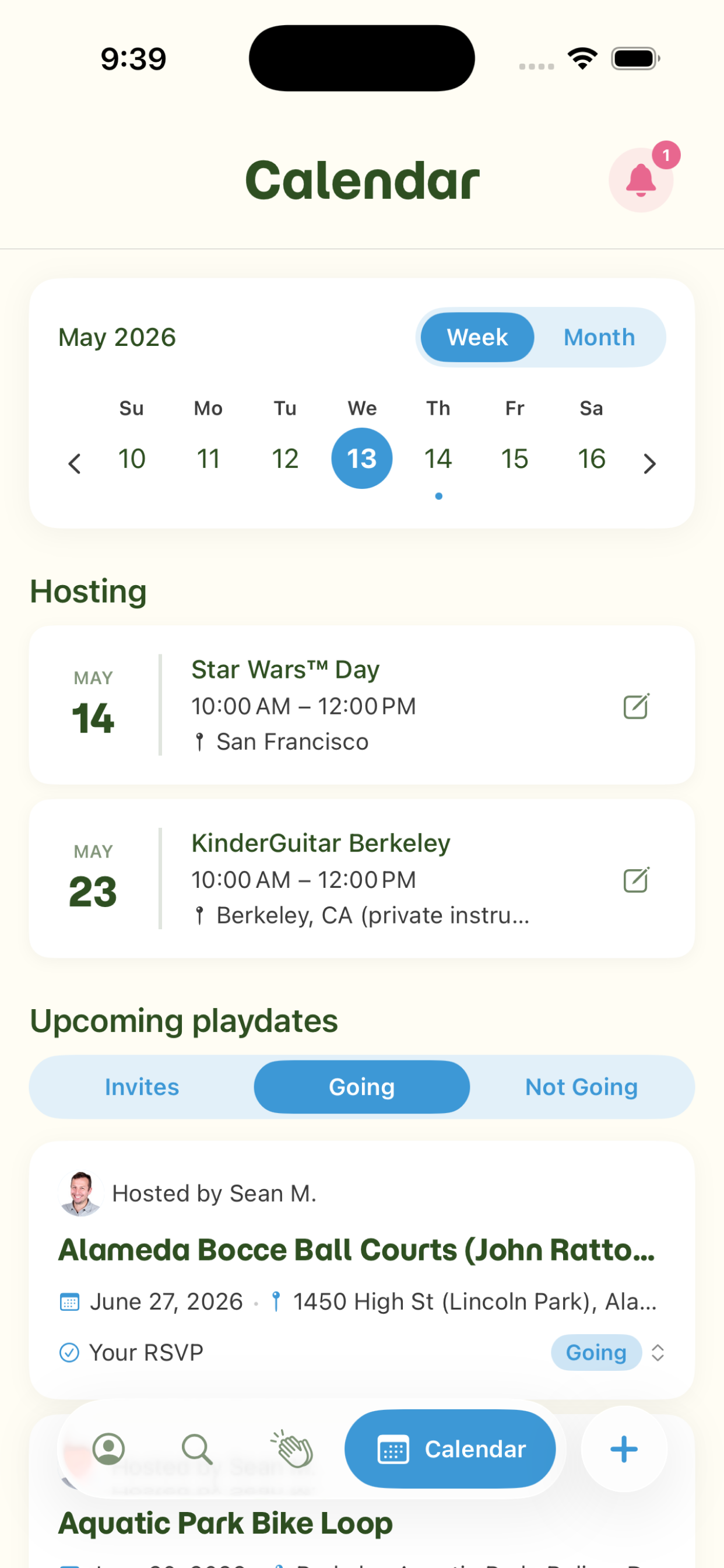Open Aquatic Park Bike Loop playdate
724x1568 pixels.
pyautogui.click(x=225, y=1523)
